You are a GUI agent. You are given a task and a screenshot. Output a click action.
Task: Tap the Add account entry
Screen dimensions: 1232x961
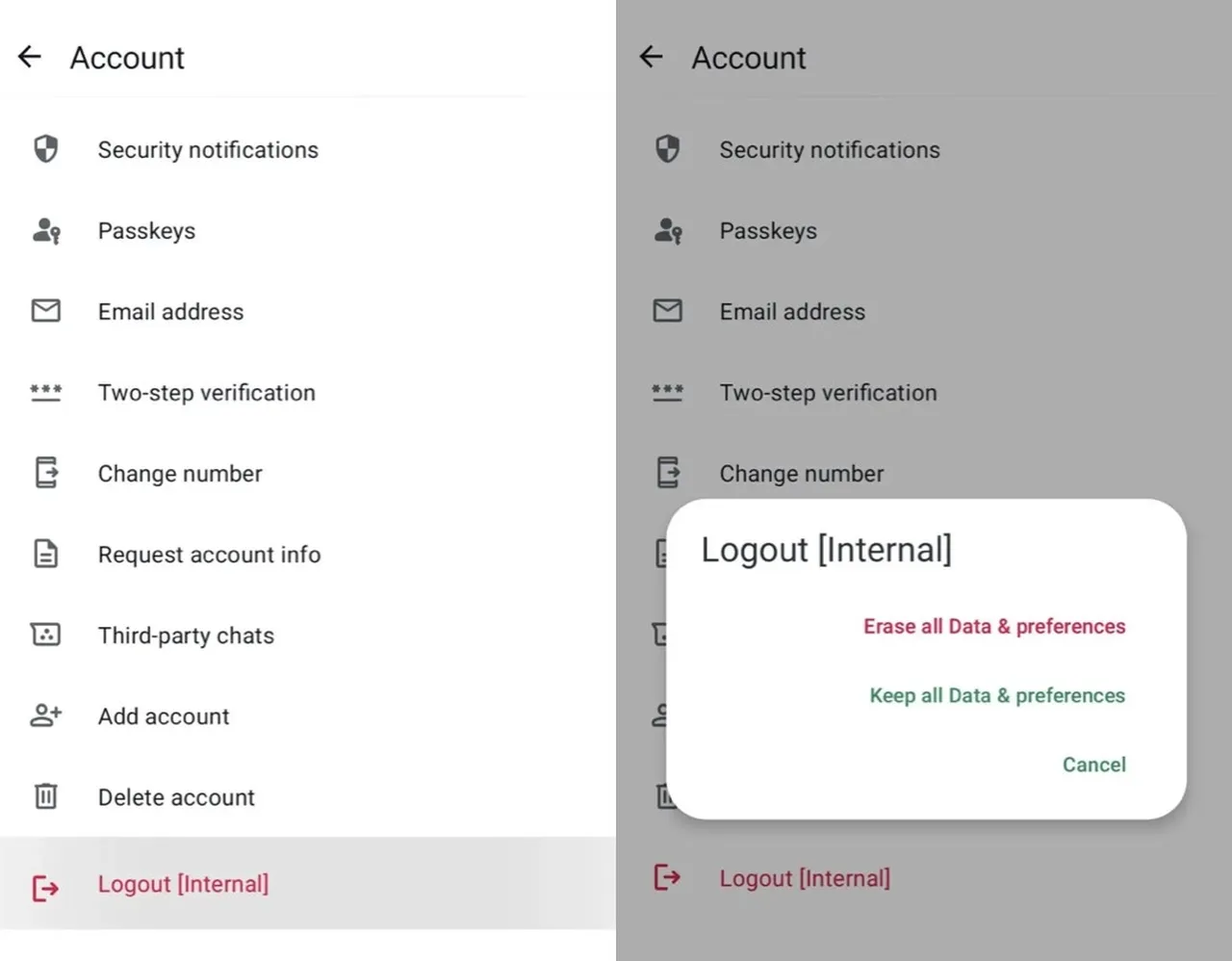tap(164, 716)
